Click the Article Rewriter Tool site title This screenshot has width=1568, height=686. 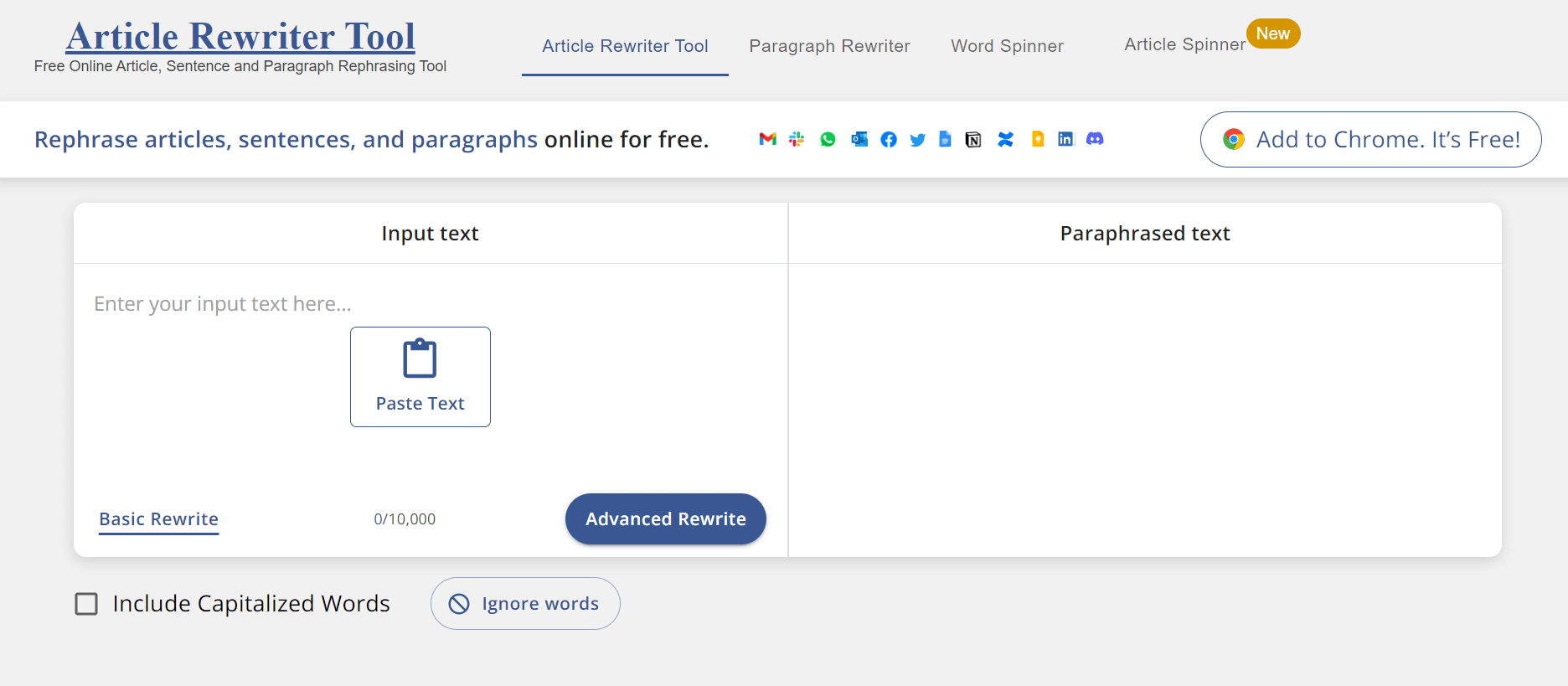pos(240,36)
